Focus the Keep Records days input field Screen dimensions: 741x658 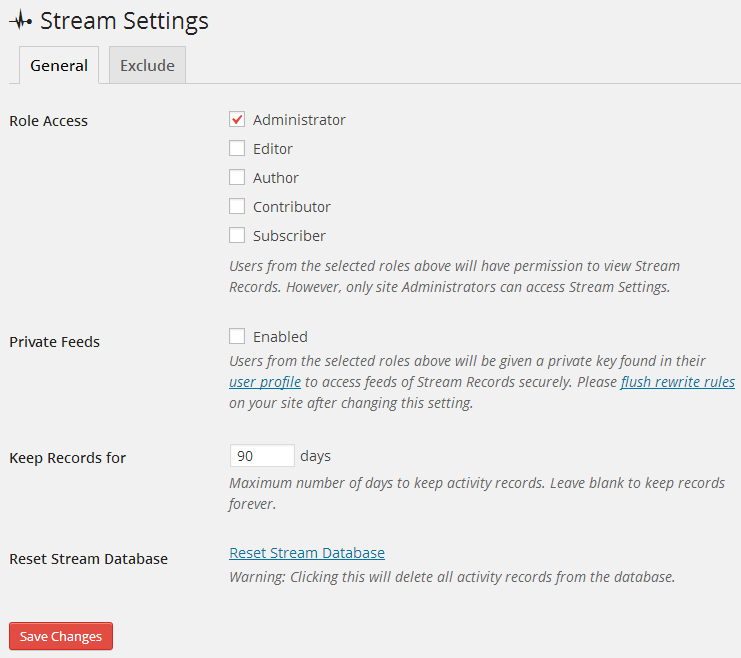coord(262,456)
